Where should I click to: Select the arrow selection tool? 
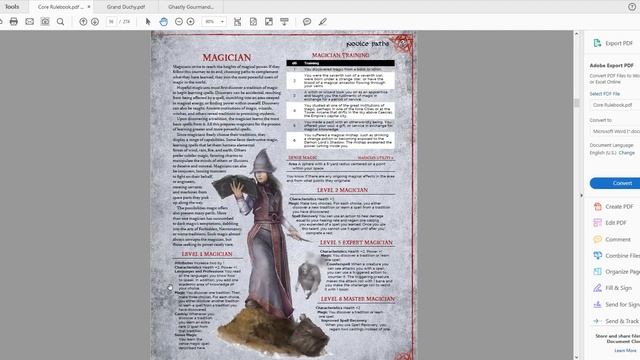tap(148, 22)
